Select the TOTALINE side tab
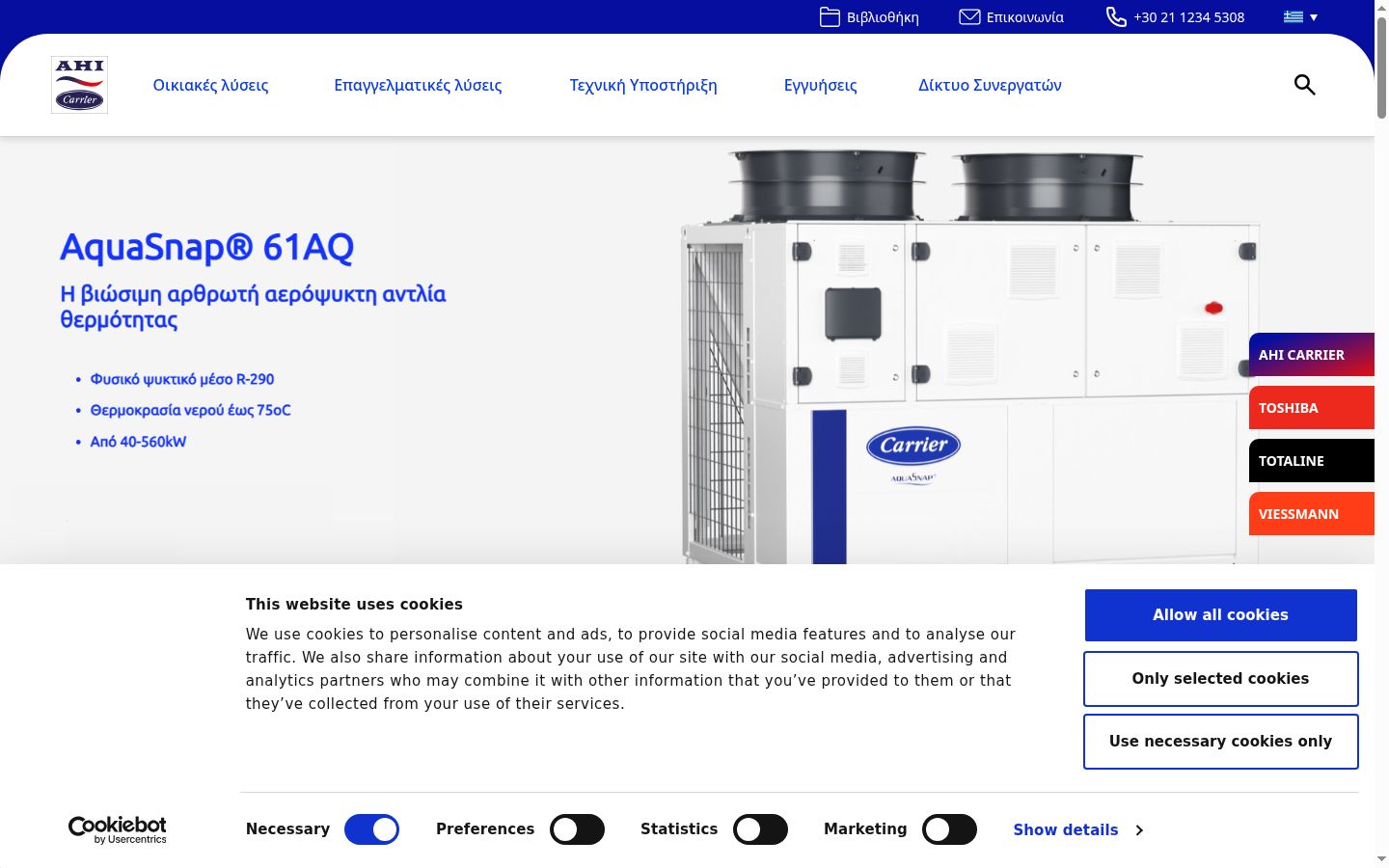Viewport: 1389px width, 868px height. [1312, 461]
